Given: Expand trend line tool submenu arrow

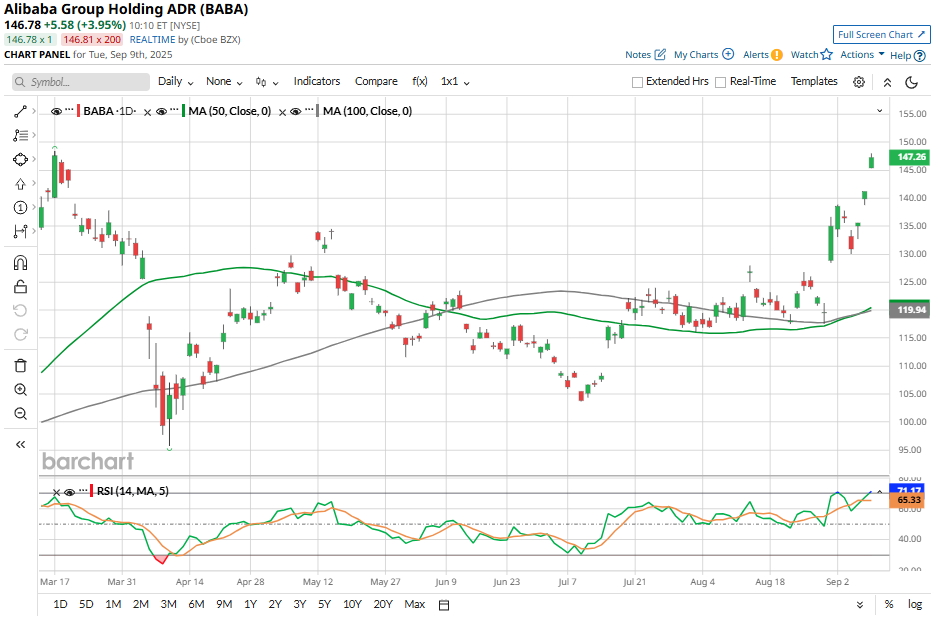Looking at the screenshot, I should [x=34, y=111].
